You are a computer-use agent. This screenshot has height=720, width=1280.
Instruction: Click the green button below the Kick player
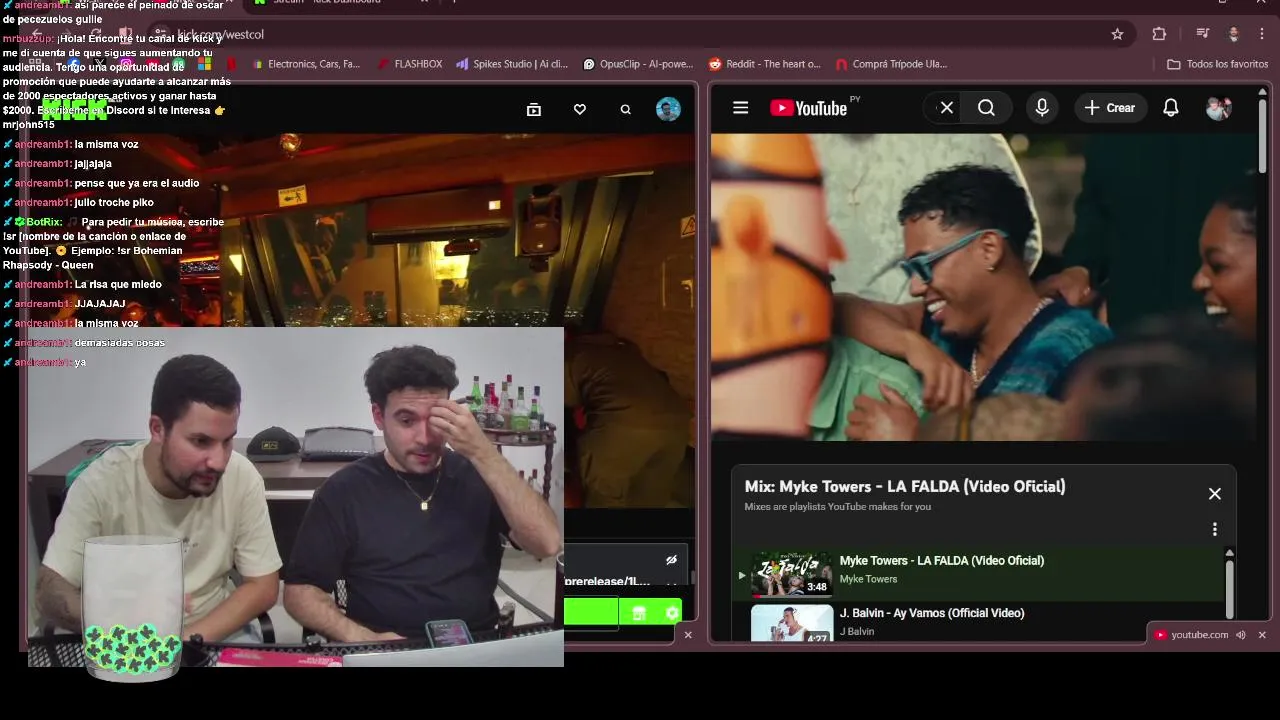[591, 612]
